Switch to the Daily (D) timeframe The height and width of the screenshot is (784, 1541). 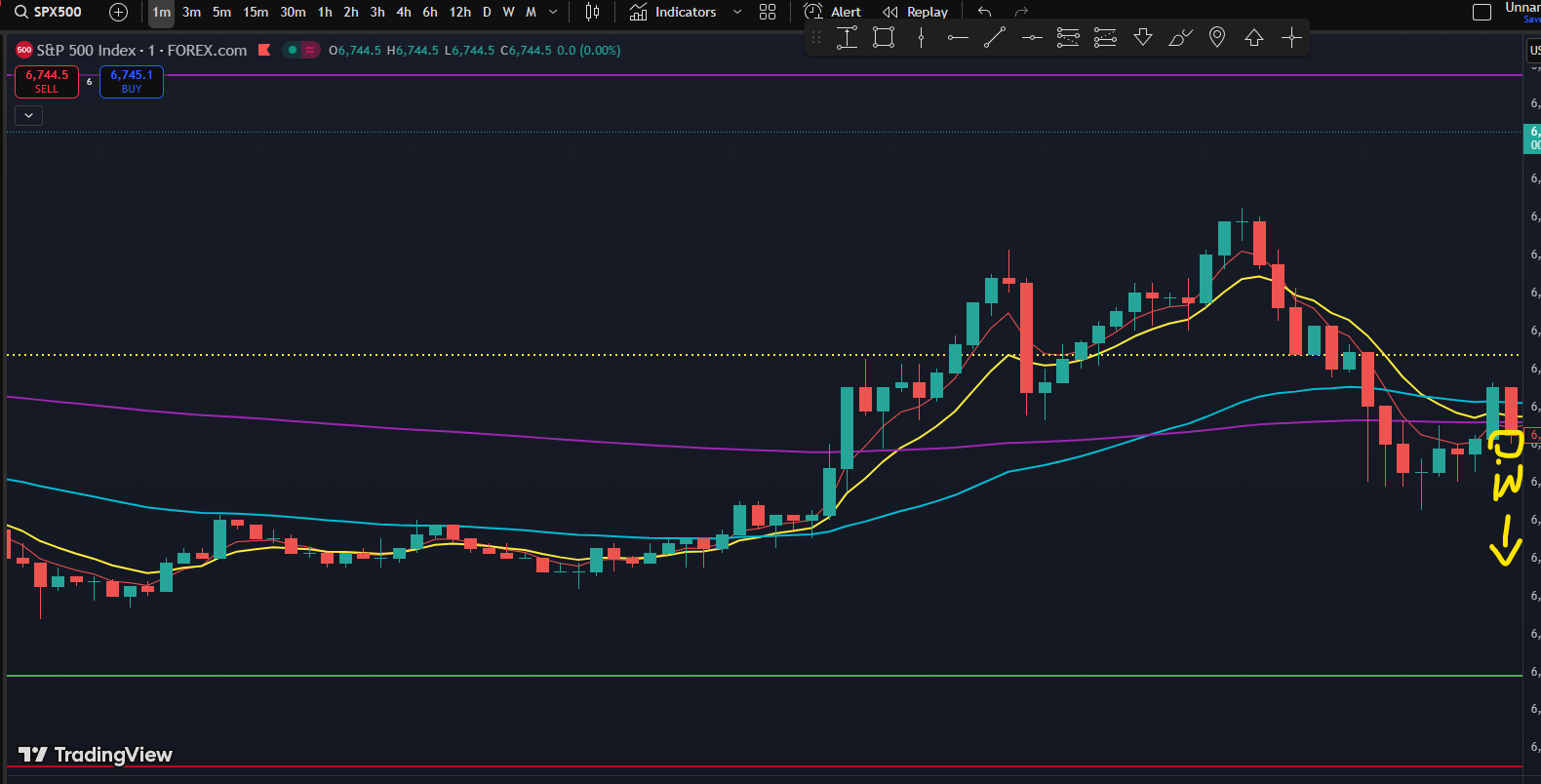coord(487,12)
